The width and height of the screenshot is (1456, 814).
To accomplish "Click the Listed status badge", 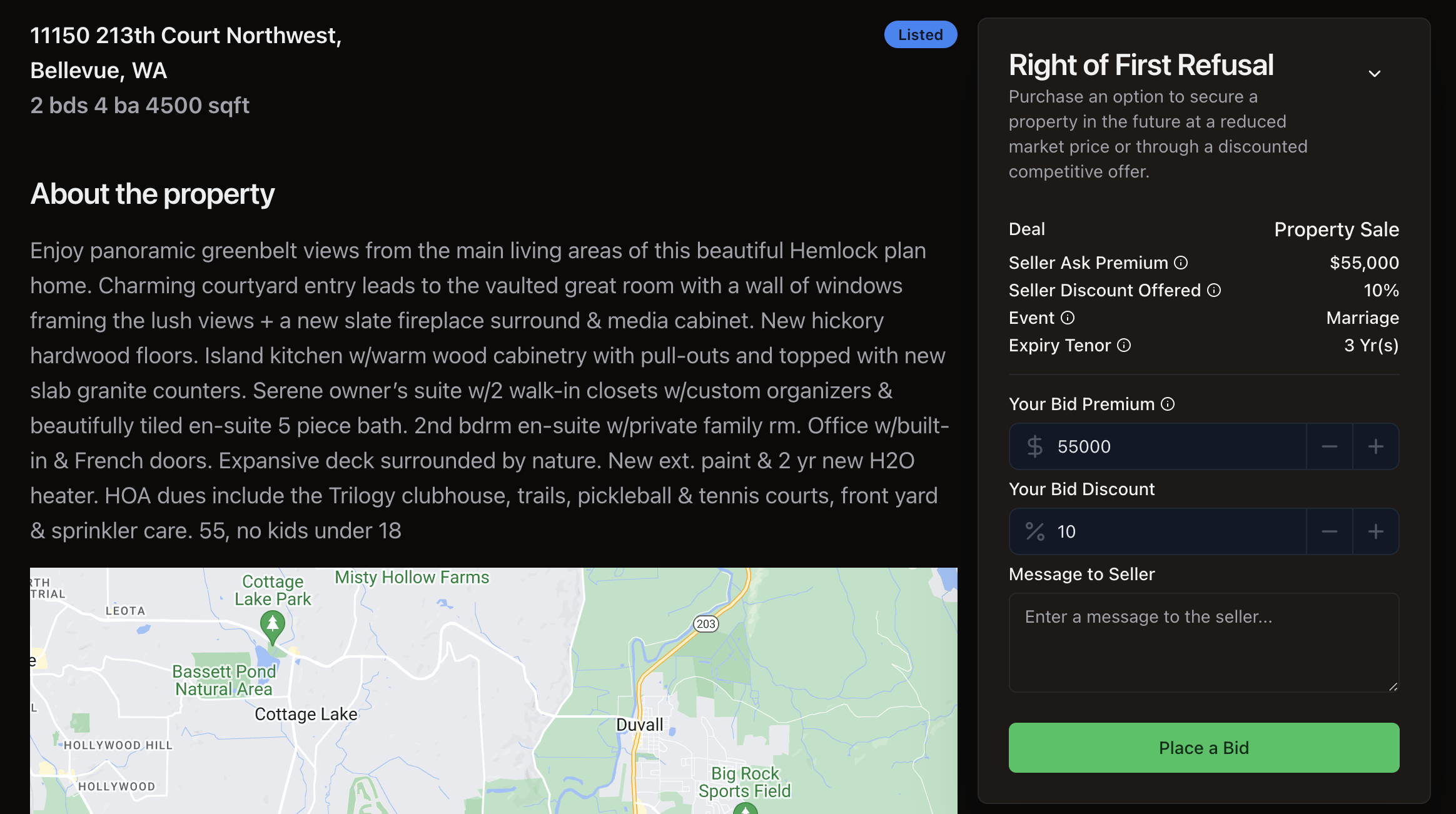I will tap(921, 34).
